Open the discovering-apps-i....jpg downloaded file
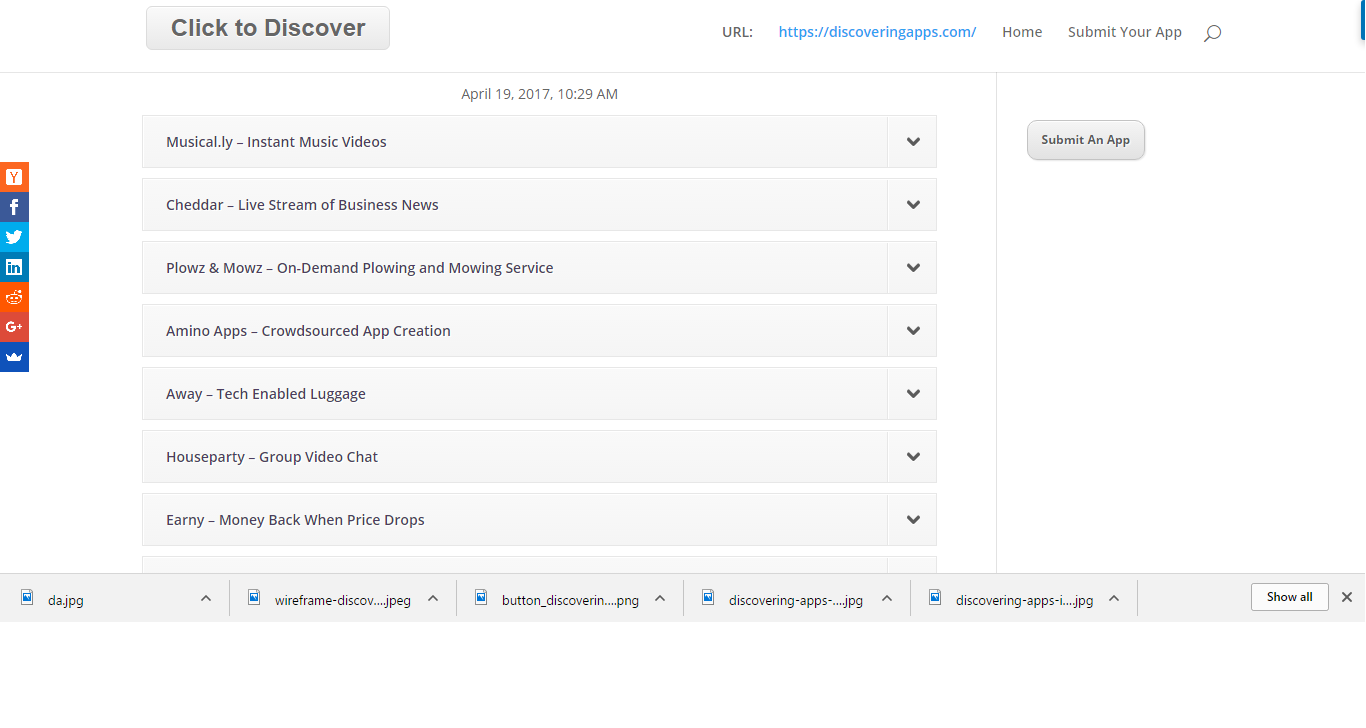This screenshot has height=728, width=1366. (x=1024, y=601)
